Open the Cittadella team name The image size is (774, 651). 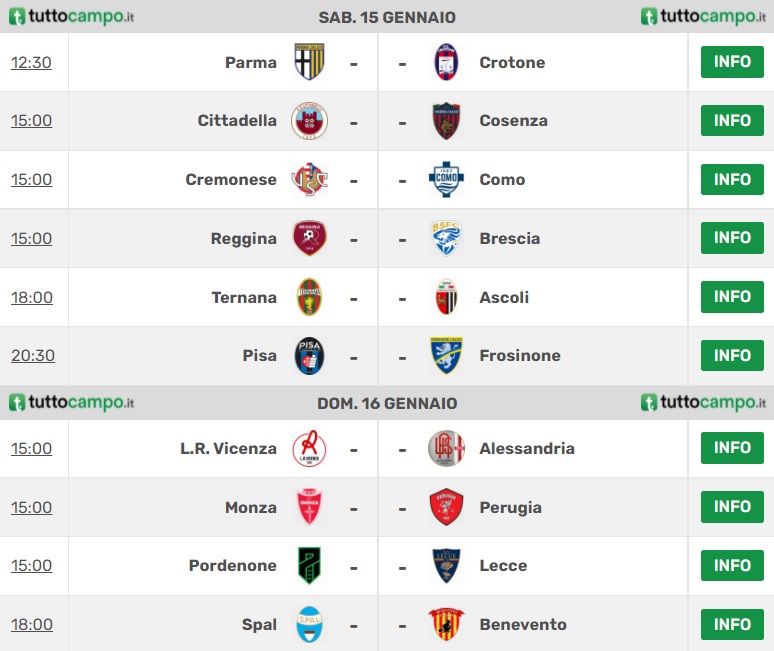pyautogui.click(x=237, y=120)
